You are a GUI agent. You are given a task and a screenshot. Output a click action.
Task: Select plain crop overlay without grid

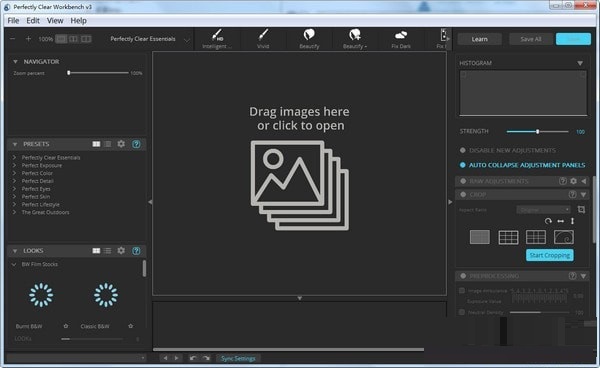479,237
